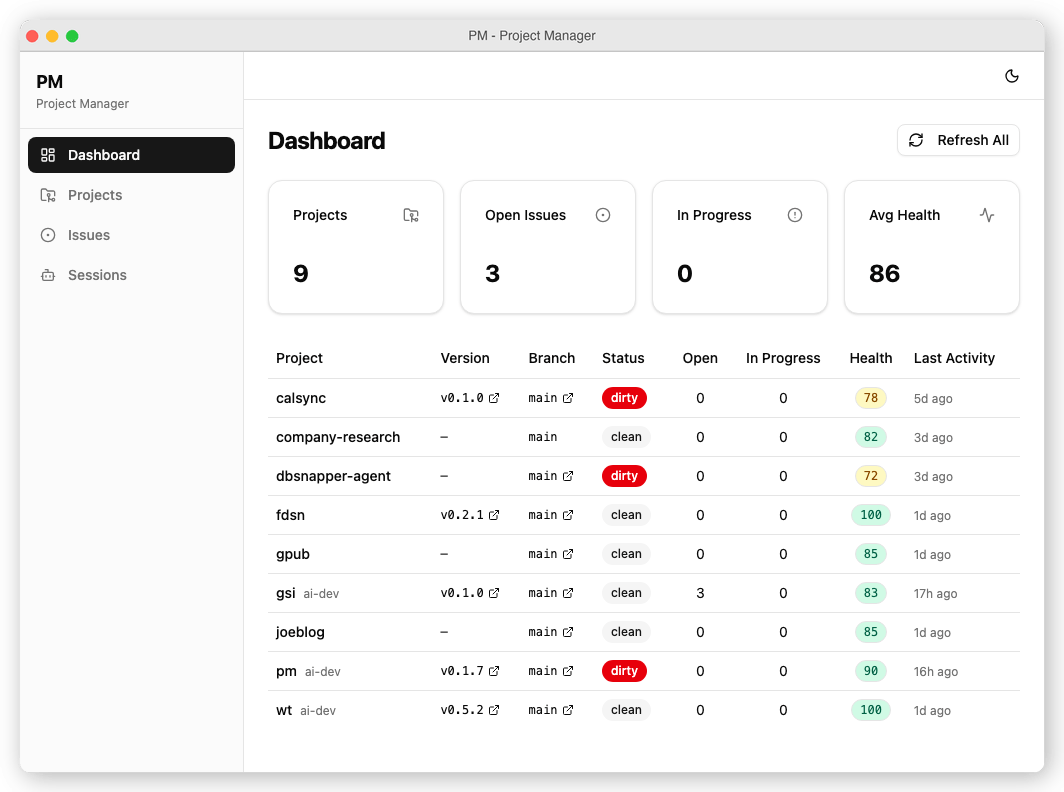Viewport: 1064px width, 792px height.
Task: Click the clock icon on the In Progress card
Action: point(794,215)
